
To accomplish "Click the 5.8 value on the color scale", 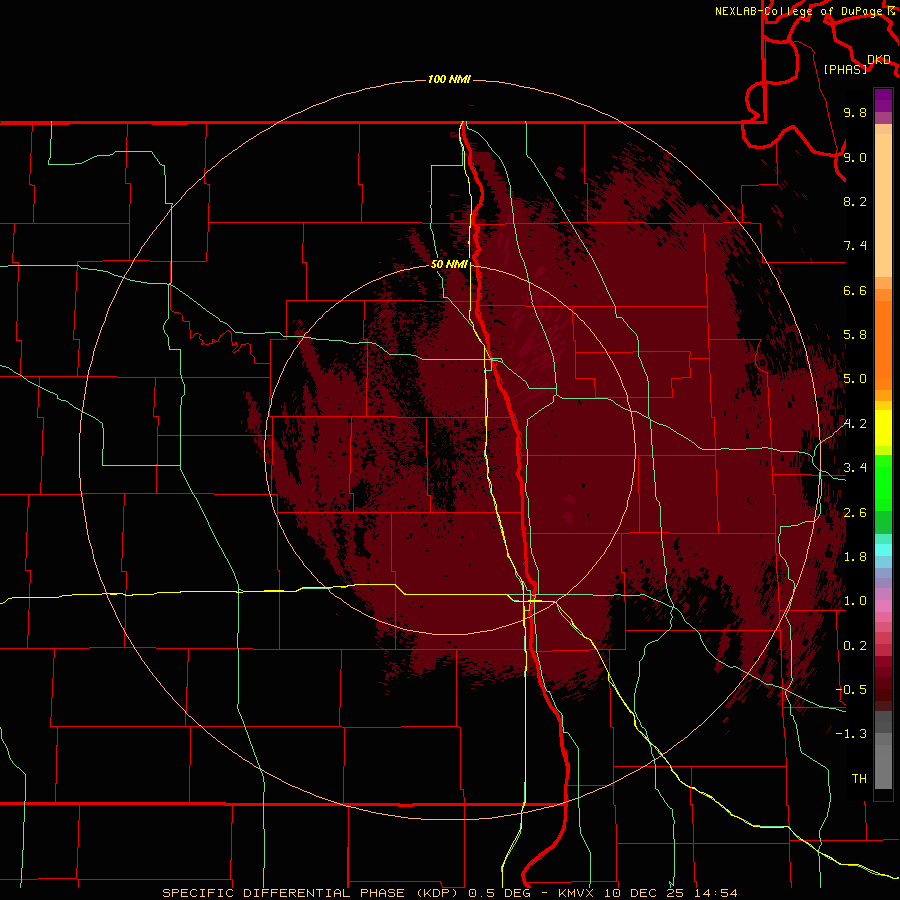I will [855, 335].
